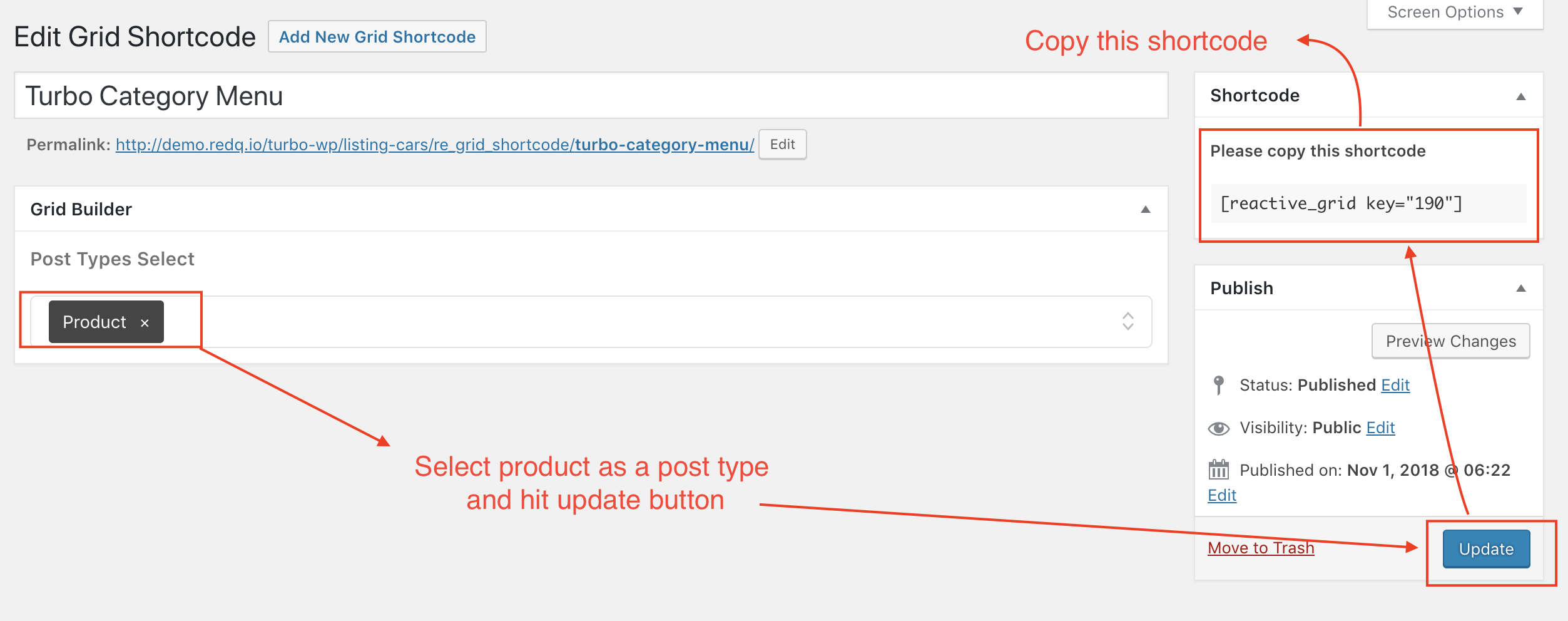Viewport: 1568px width, 621px height.
Task: Select the reactive_grid shortcode text
Action: pos(1341,203)
